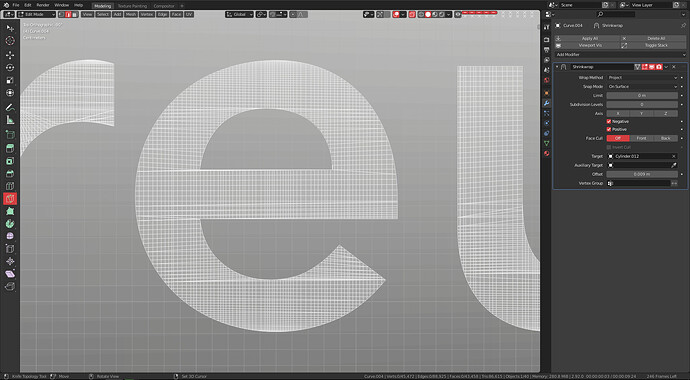690x380 pixels.
Task: Open the Wrap Method dropdown
Action: click(x=642, y=77)
